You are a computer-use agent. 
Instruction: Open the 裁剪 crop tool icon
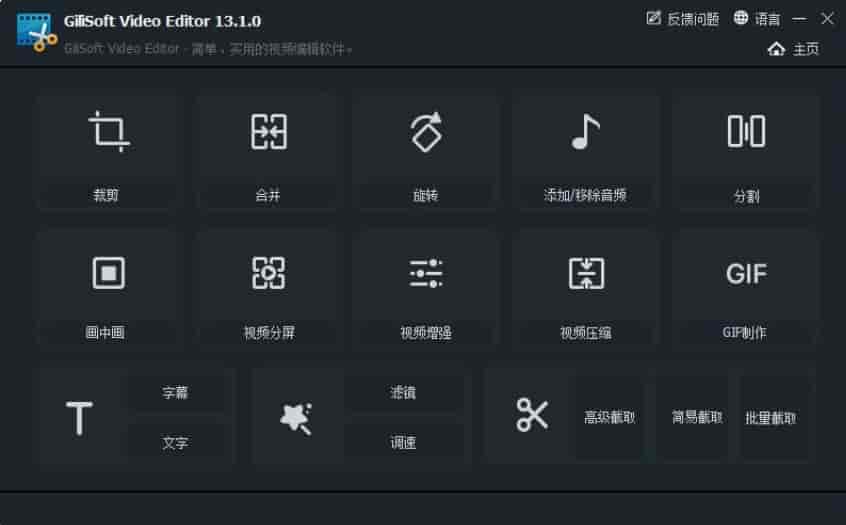(109, 131)
